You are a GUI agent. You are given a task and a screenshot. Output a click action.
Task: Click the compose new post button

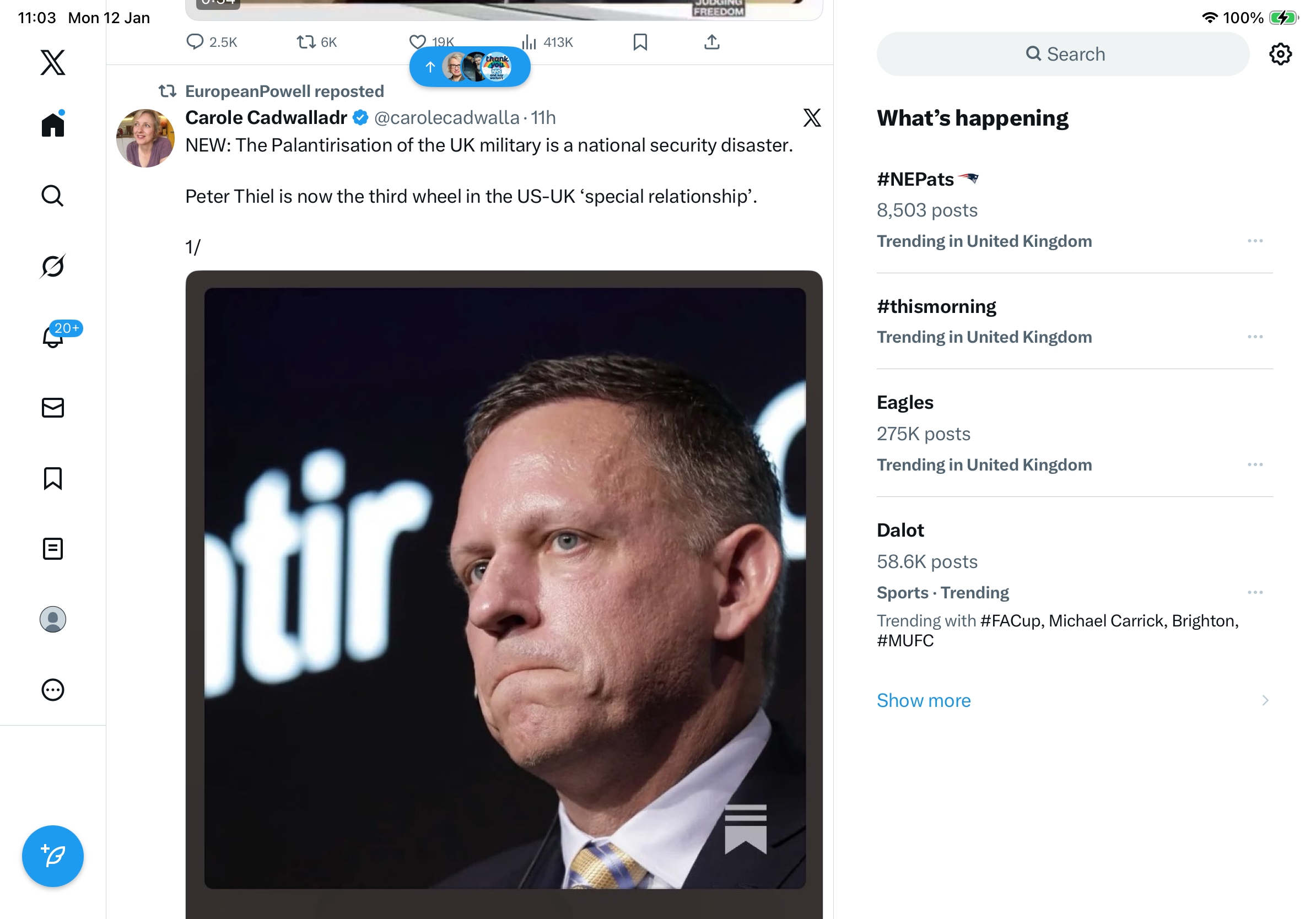pyautogui.click(x=53, y=856)
